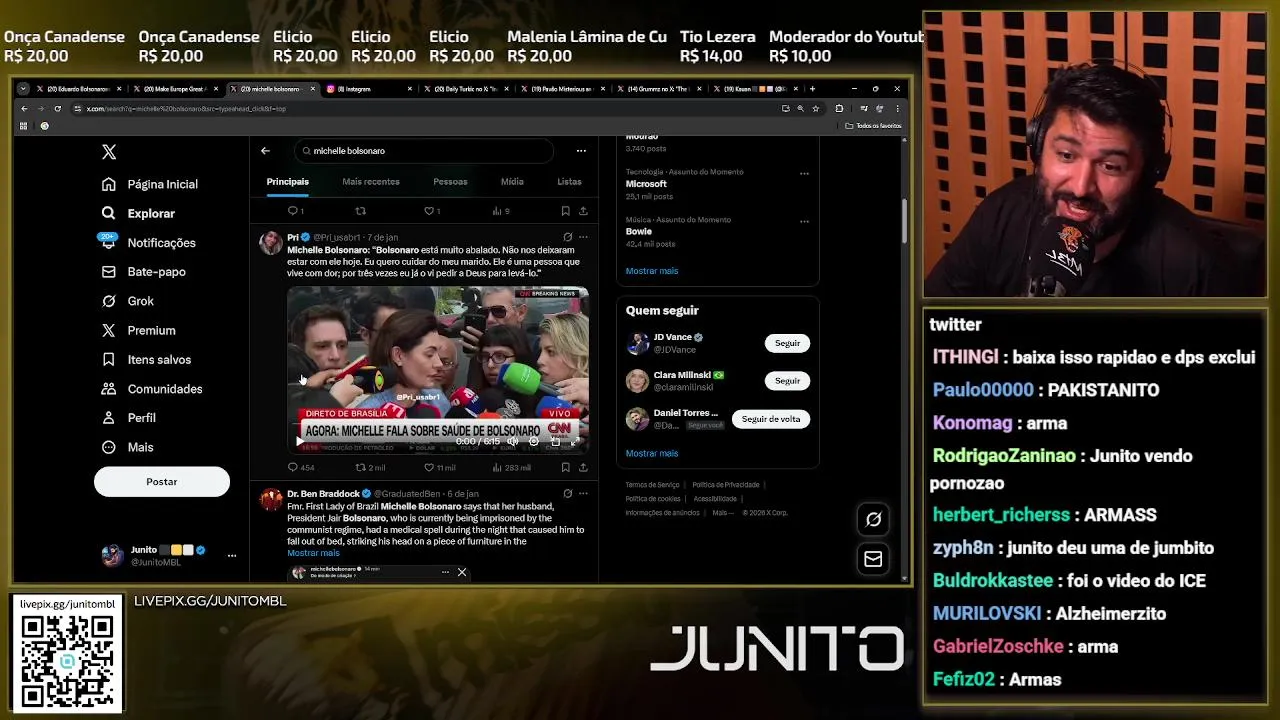Screen dimensions: 1280x720
Task: Open Grok from the sidebar
Action: [127, 301]
